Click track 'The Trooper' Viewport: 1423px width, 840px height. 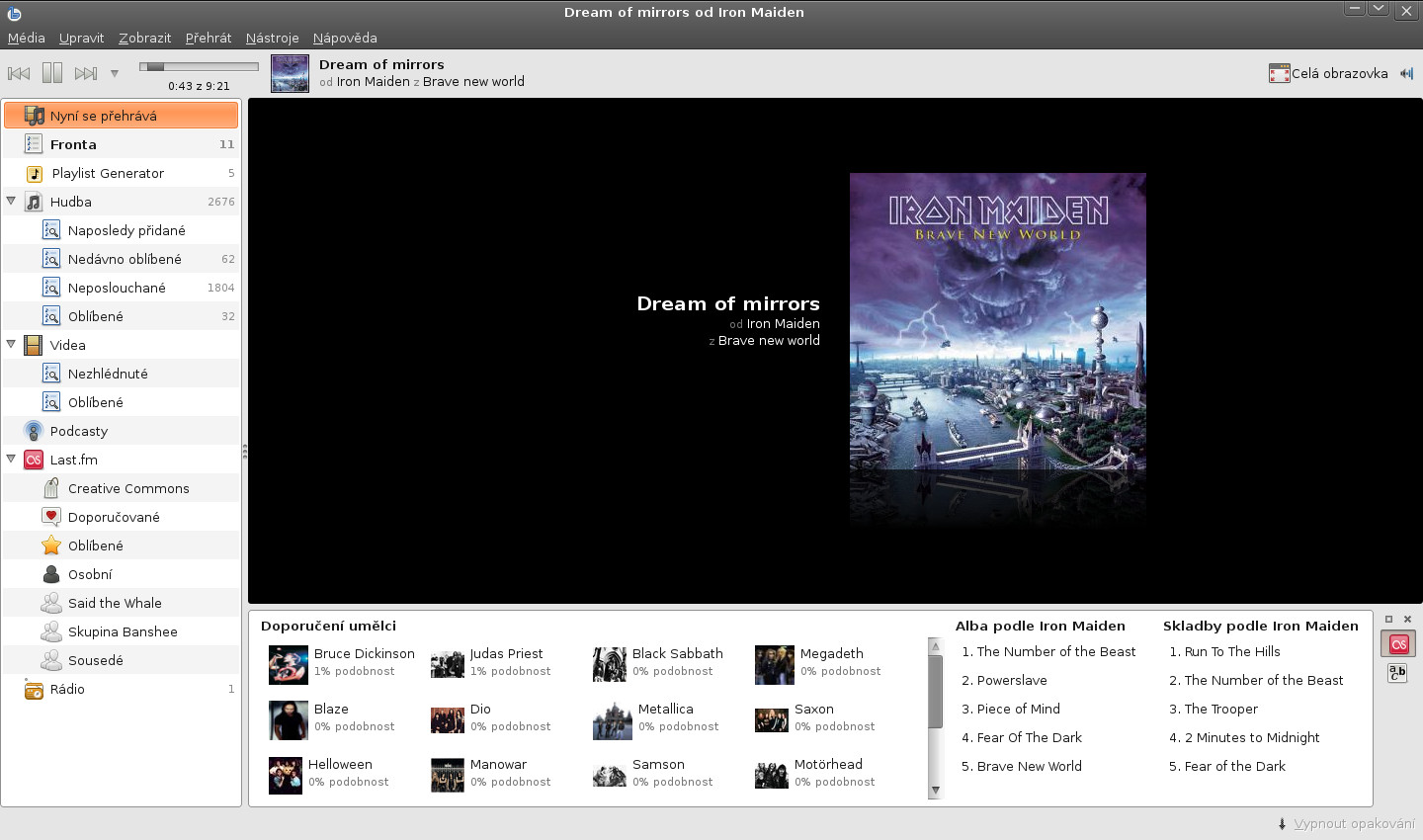coord(1214,709)
